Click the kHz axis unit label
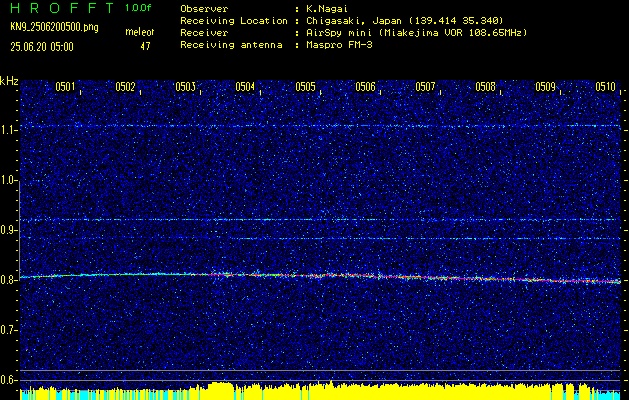 (x=9, y=81)
